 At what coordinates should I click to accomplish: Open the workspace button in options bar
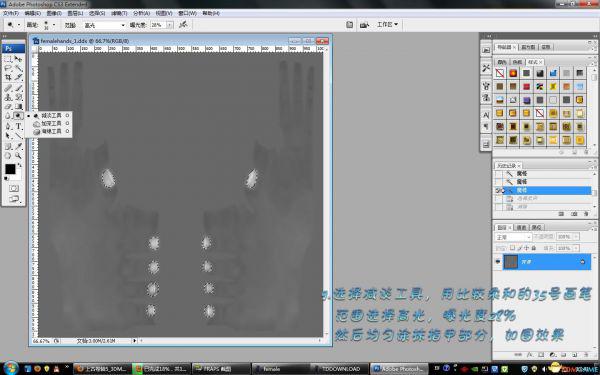point(387,24)
